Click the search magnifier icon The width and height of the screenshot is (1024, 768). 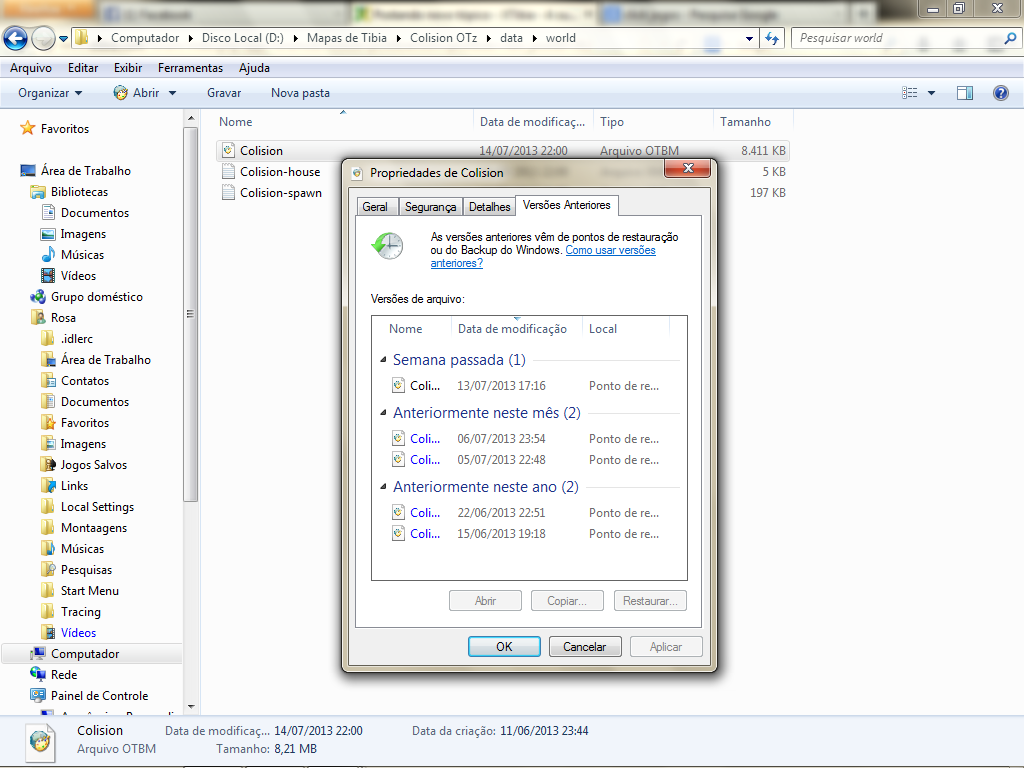pos(1010,39)
